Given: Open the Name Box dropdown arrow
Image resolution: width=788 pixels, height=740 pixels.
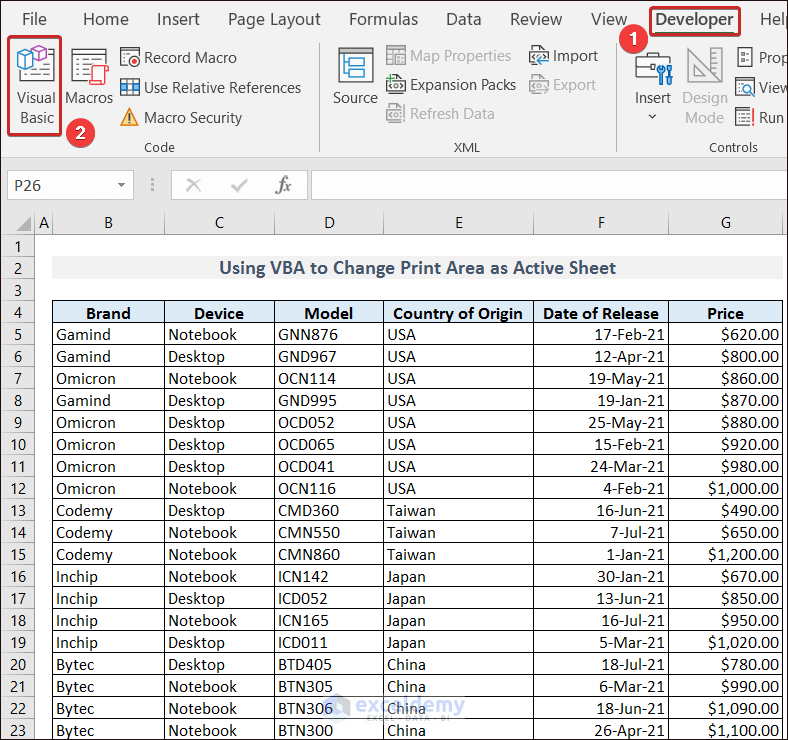Looking at the screenshot, I should click(x=121, y=185).
